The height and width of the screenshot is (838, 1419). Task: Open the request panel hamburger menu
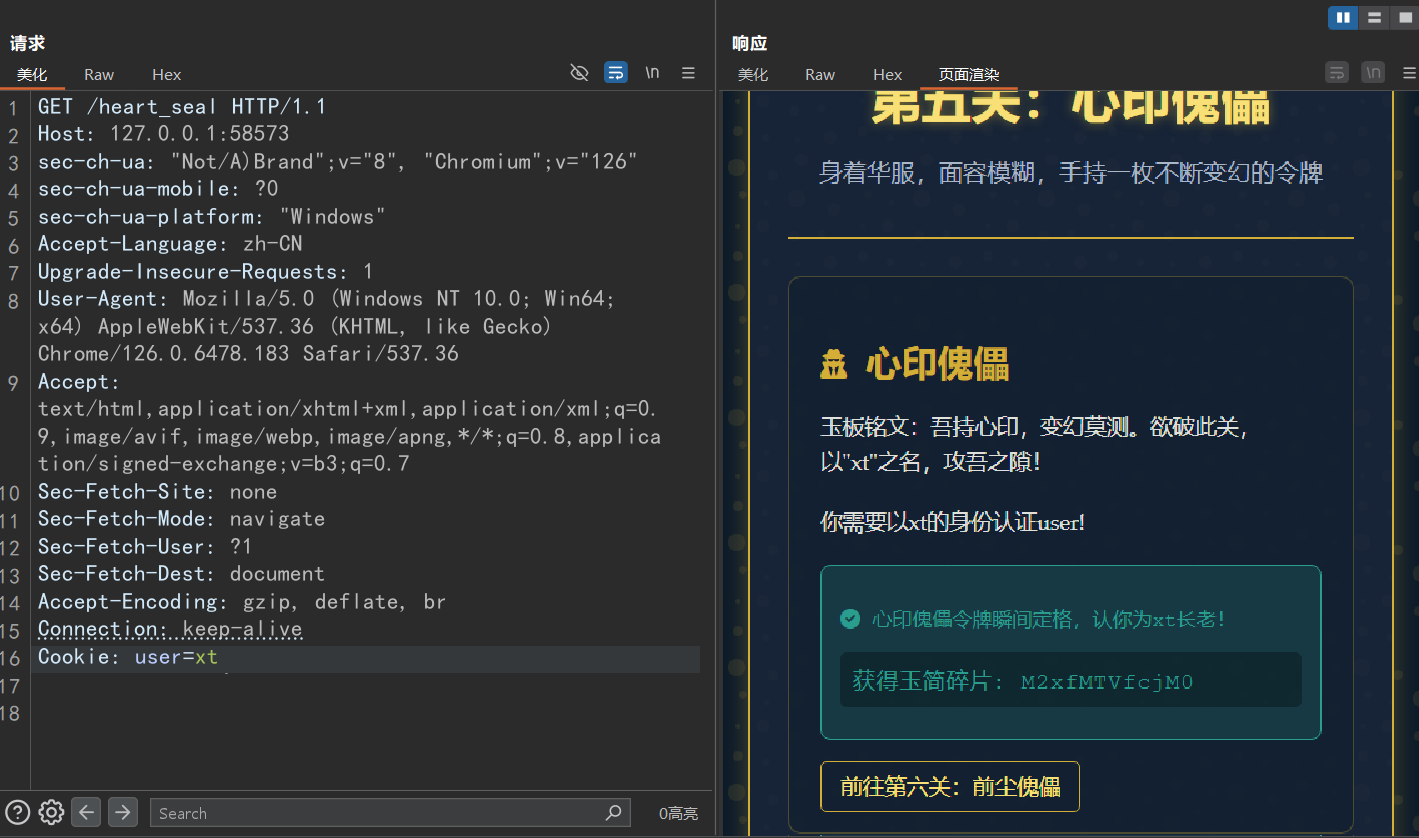[688, 72]
